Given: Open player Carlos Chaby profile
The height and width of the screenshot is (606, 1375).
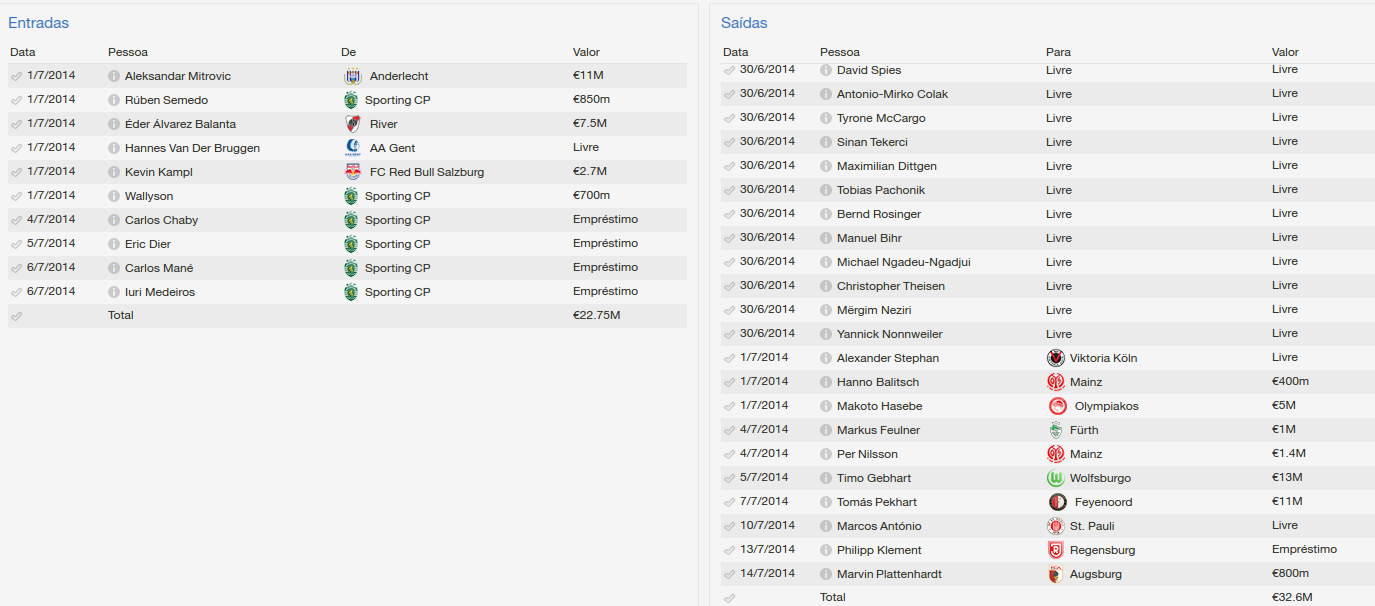Looking at the screenshot, I should tap(161, 220).
